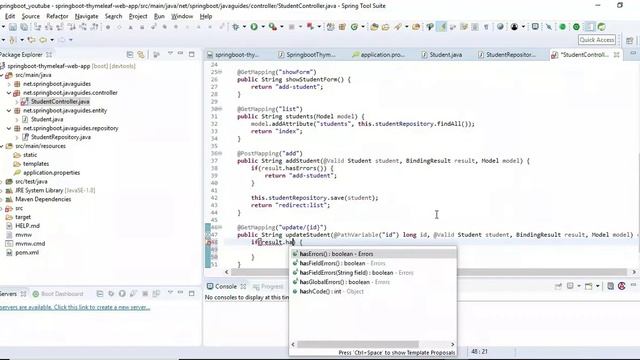This screenshot has width=640, height=360.
Task: Expand the Maven Dependencies node
Action: click(2, 199)
